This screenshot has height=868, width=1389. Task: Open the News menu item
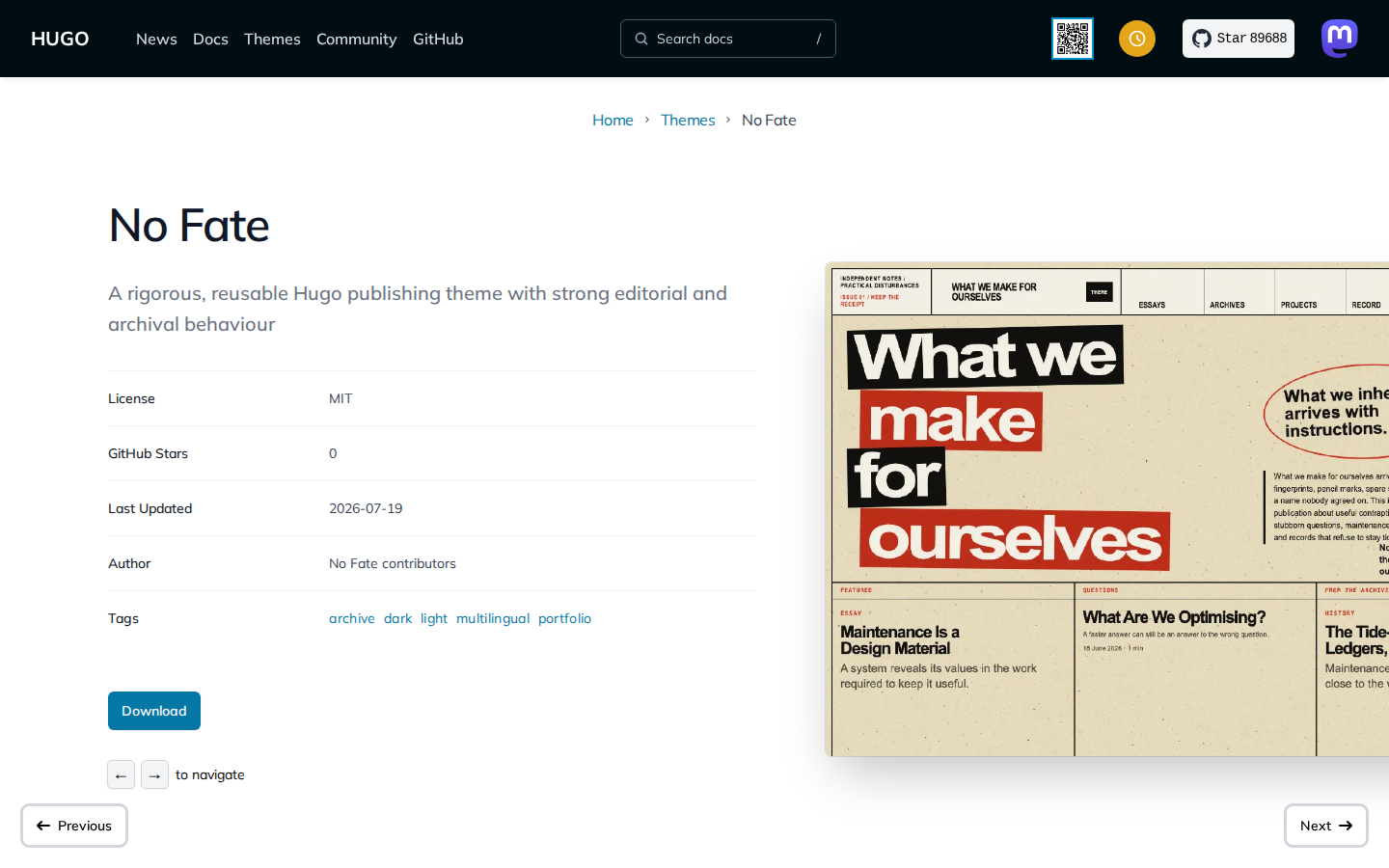point(156,39)
